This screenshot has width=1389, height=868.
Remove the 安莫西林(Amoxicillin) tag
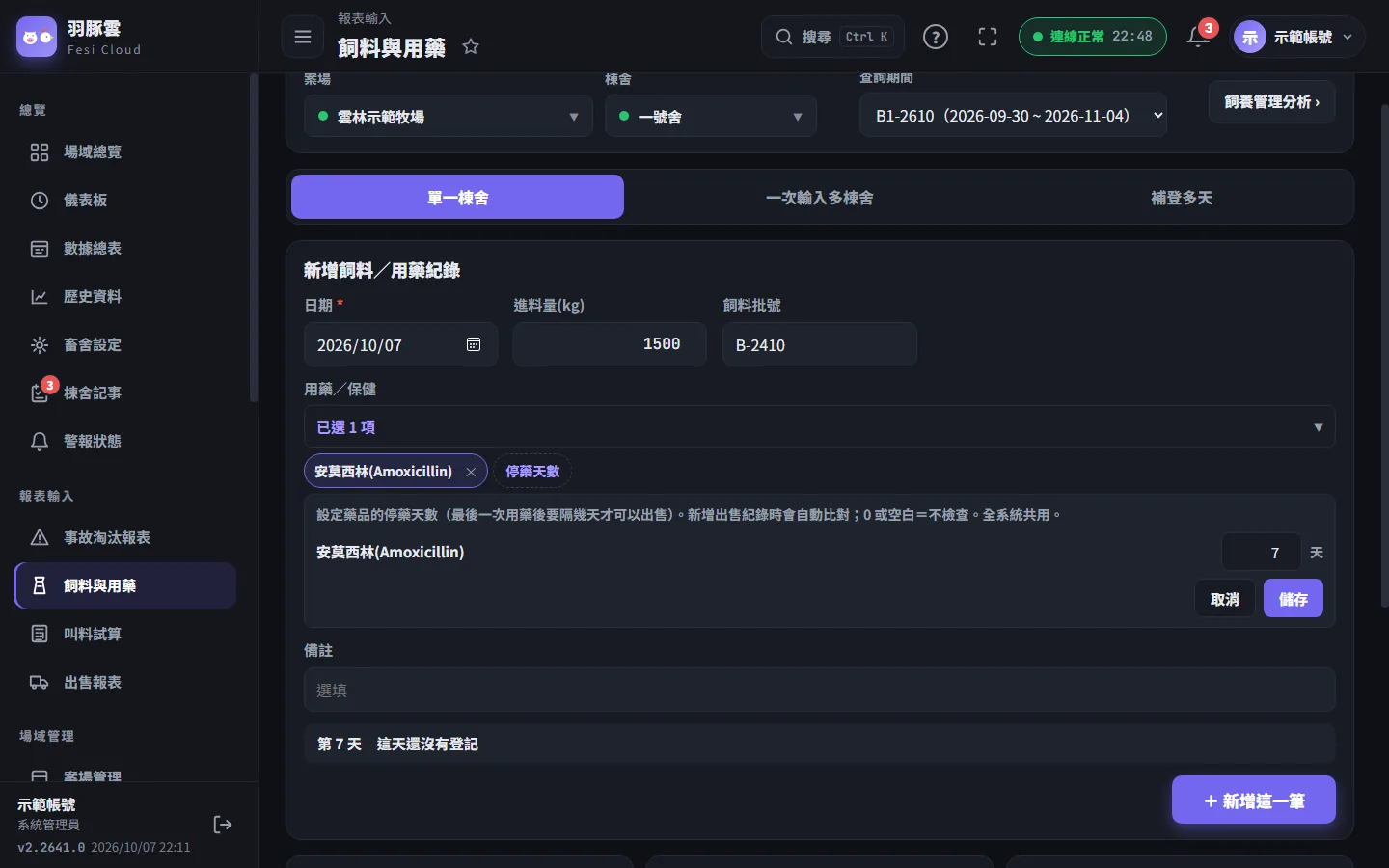coord(471,472)
